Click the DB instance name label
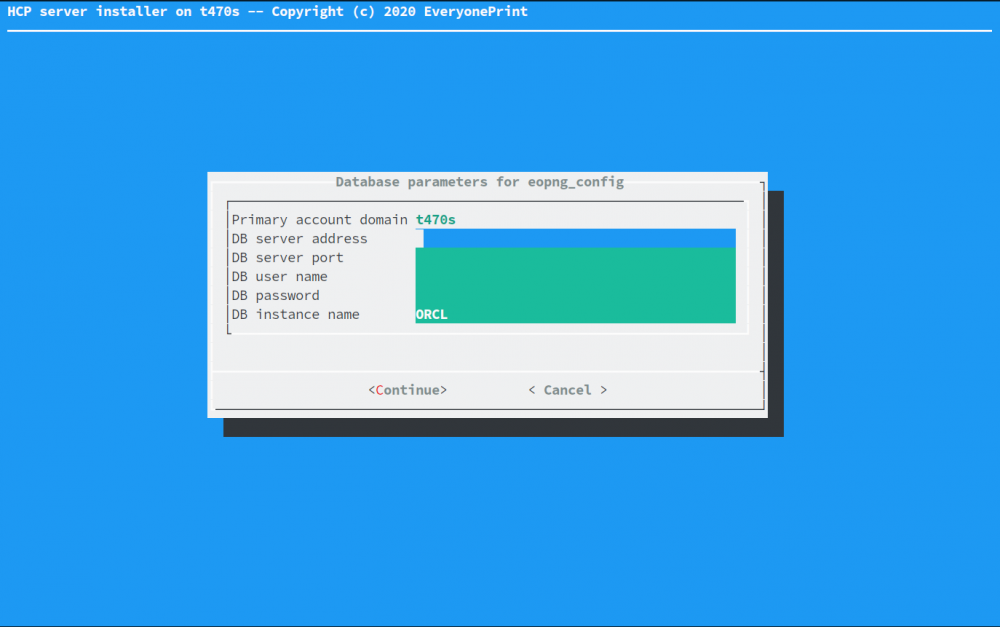The height and width of the screenshot is (627, 1000). click(295, 313)
